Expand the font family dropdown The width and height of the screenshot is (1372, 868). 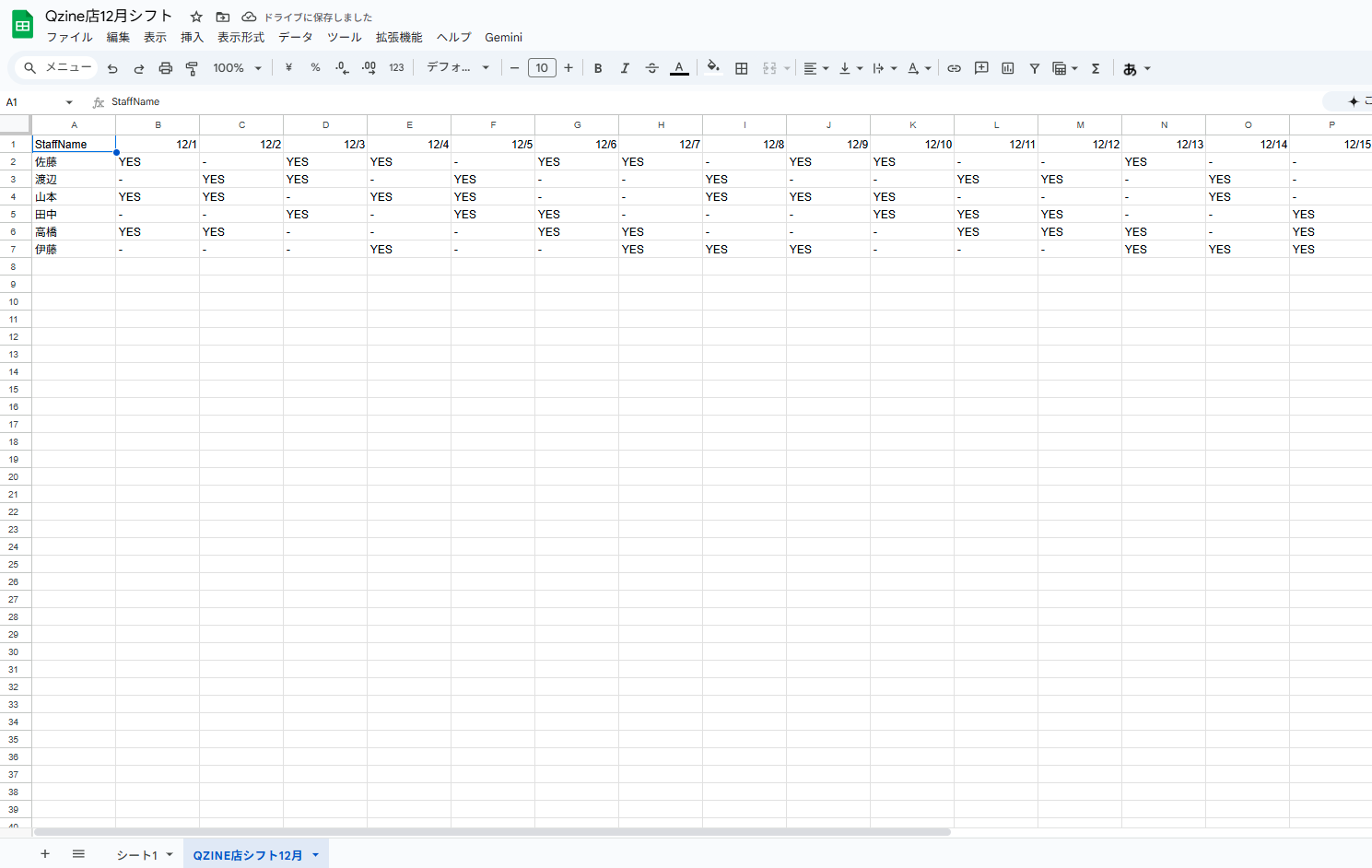click(457, 68)
